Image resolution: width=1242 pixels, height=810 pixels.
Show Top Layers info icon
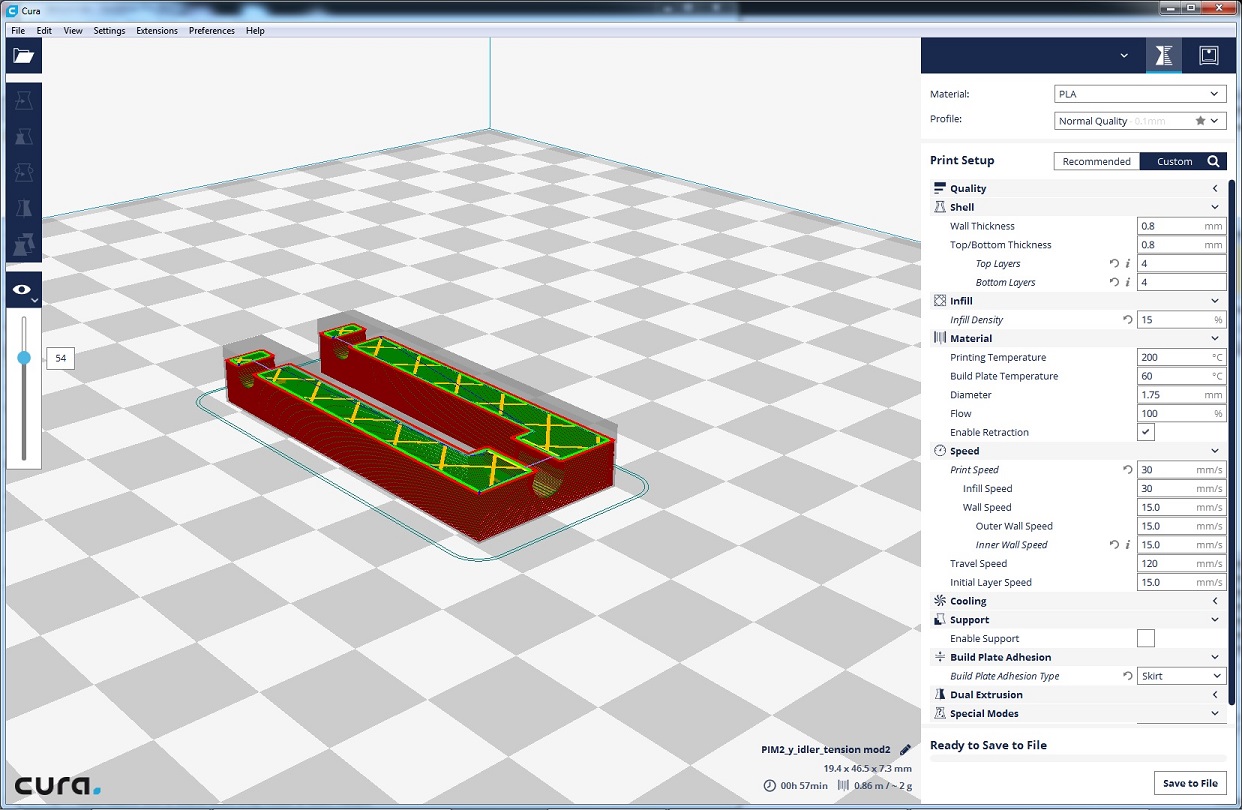tap(1128, 264)
